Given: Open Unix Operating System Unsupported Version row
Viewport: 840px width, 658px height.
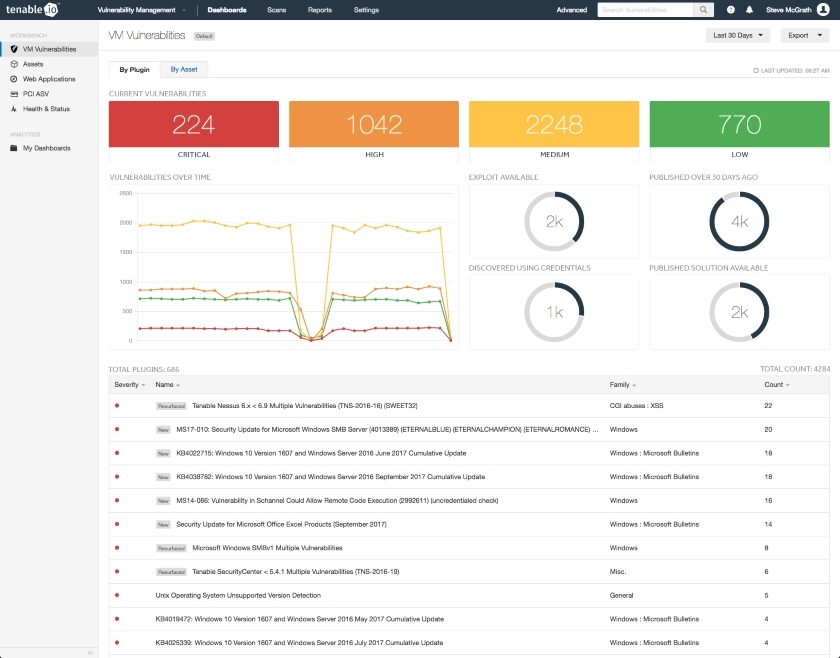Looking at the screenshot, I should [469, 595].
